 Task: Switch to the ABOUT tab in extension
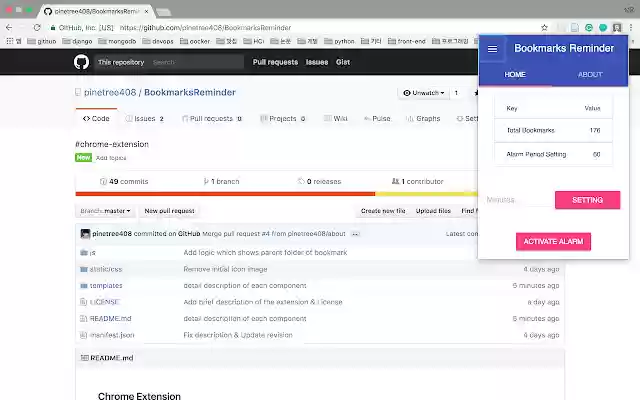click(590, 75)
